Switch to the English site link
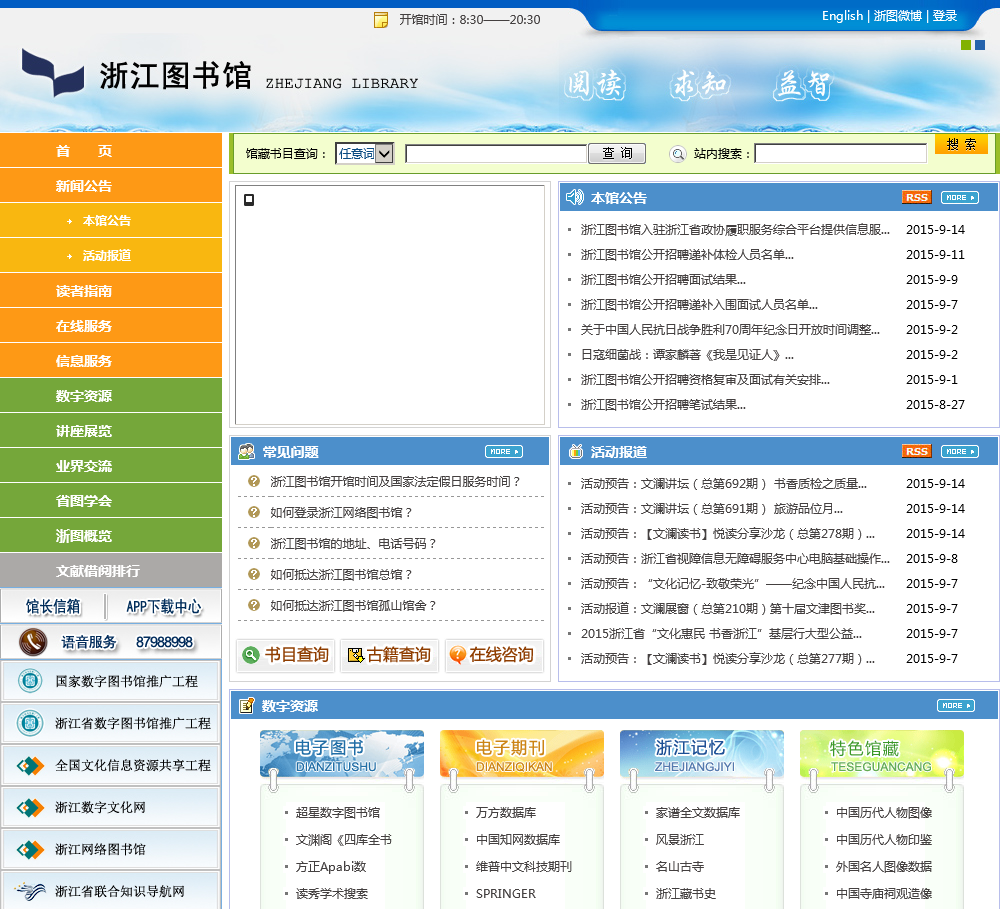Screen dimensions: 1000x909 [x=842, y=16]
